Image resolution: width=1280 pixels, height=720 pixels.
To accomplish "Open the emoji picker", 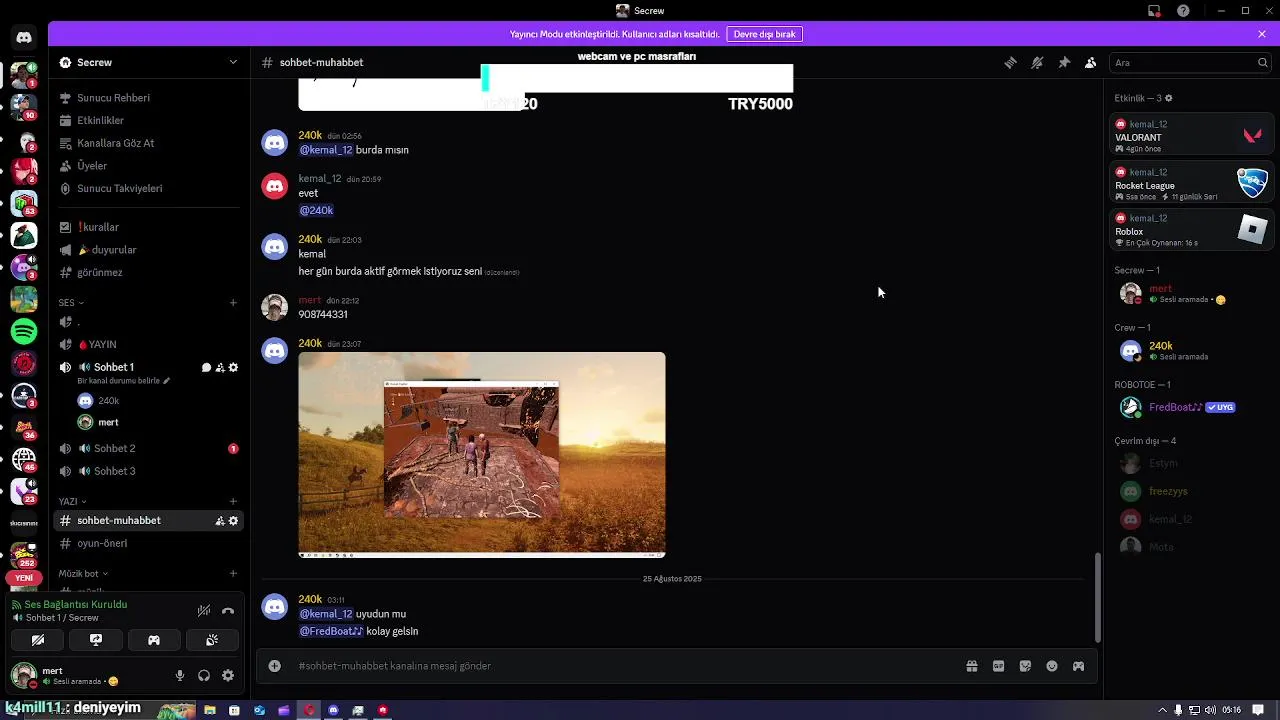I will (1052, 666).
